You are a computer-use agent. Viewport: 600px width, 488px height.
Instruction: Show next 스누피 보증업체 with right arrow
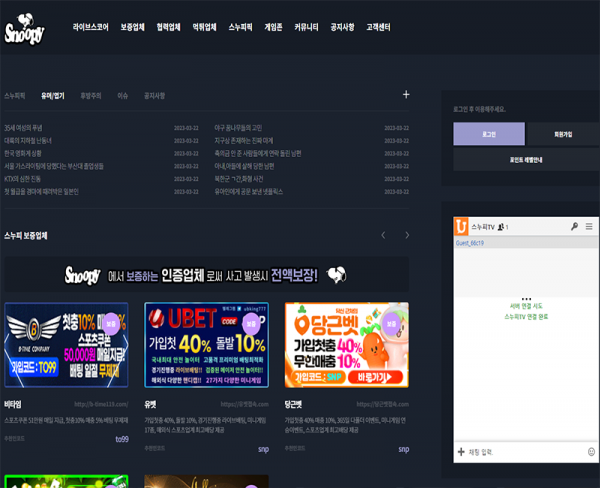click(x=407, y=235)
